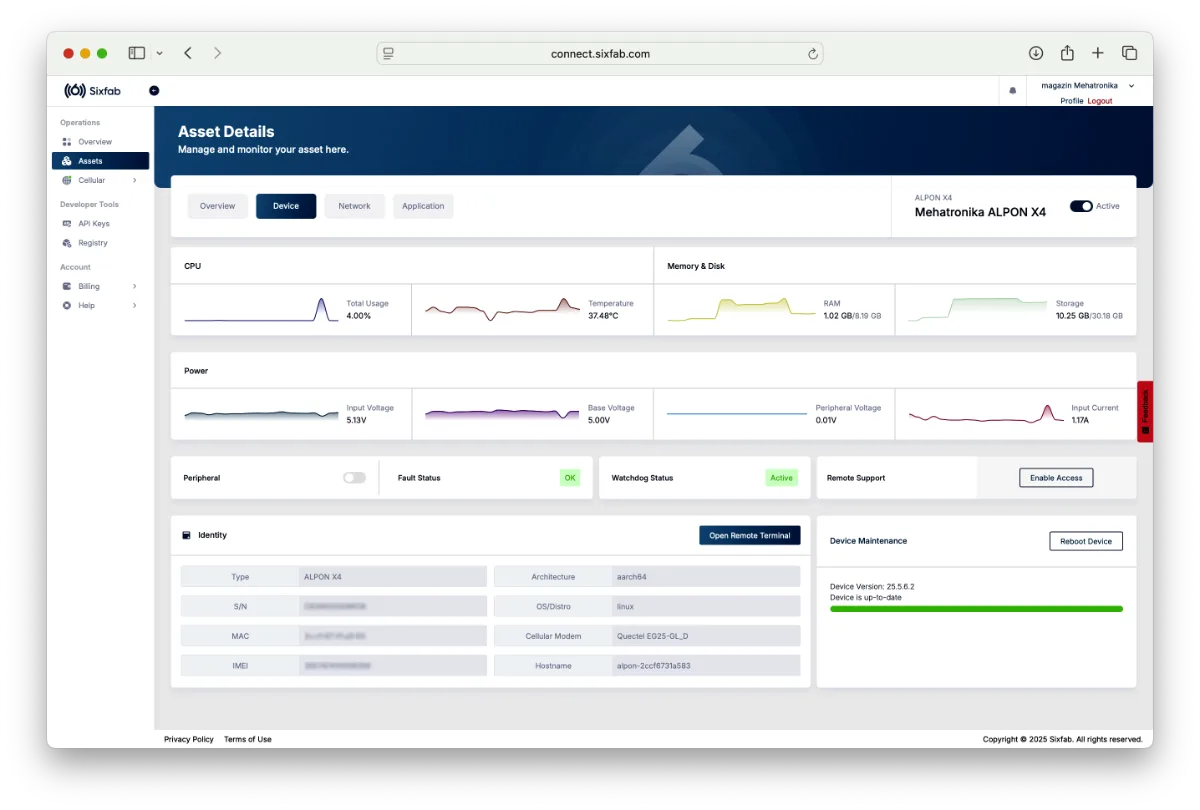Toggle the Safari sidebar panel icon

pos(137,53)
